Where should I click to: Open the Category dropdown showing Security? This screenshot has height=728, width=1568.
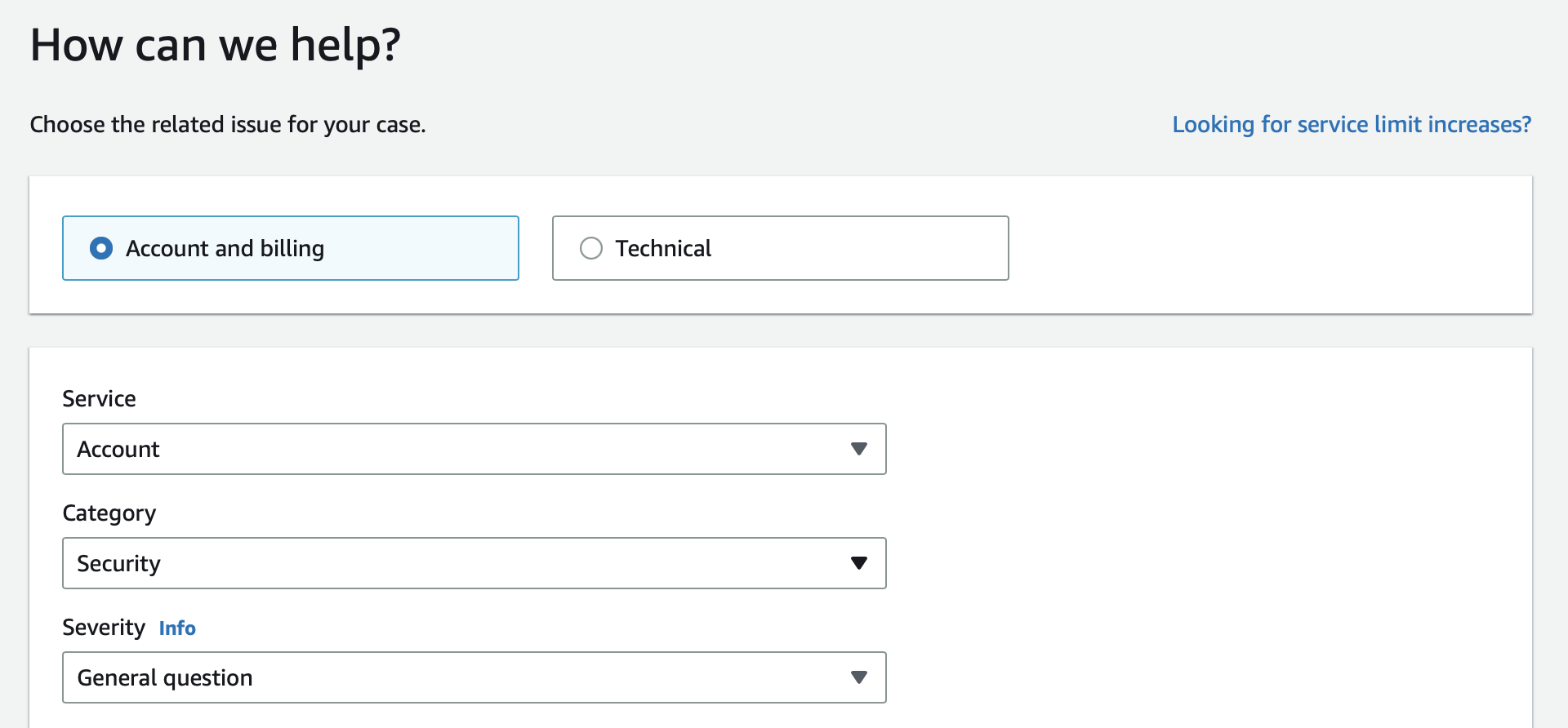tap(474, 563)
